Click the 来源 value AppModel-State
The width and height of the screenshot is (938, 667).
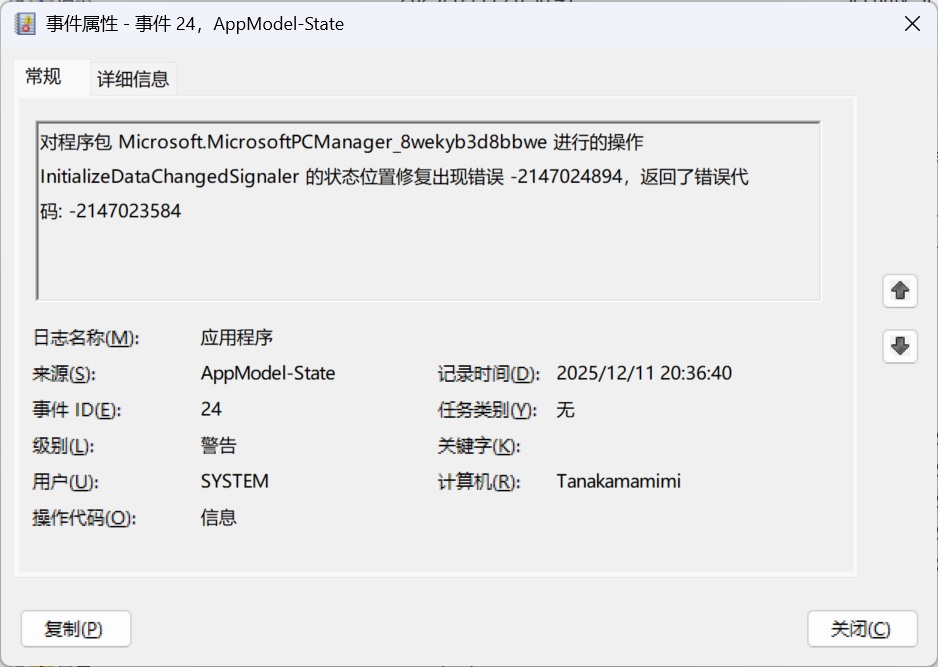click(267, 373)
